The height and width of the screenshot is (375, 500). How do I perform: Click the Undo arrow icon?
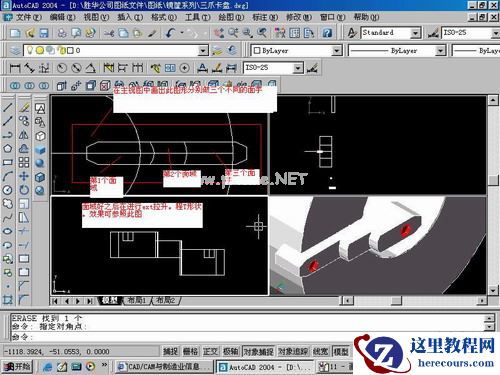171,33
